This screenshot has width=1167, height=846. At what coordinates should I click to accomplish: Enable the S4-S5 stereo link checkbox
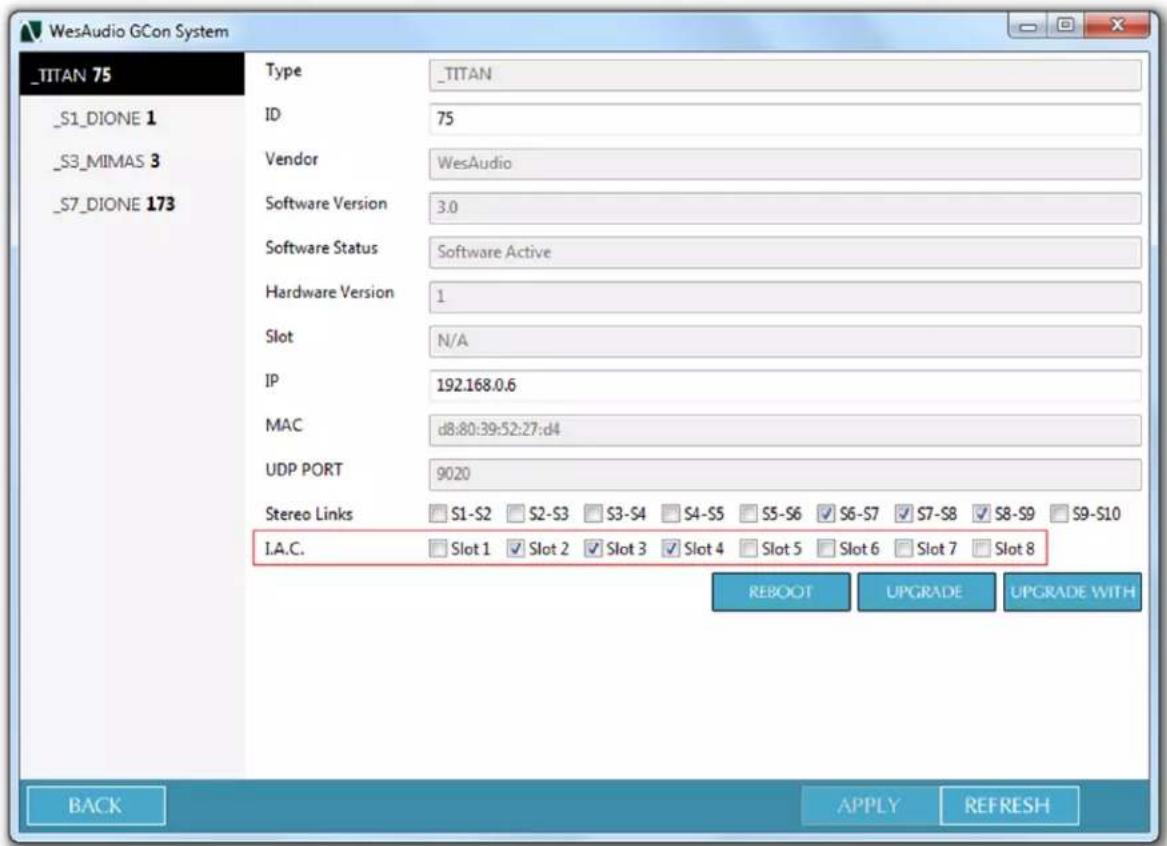[671, 513]
